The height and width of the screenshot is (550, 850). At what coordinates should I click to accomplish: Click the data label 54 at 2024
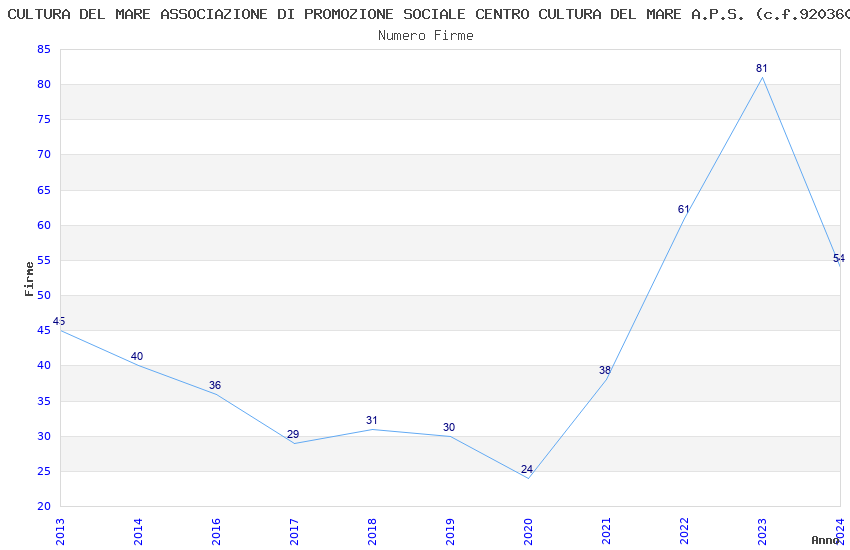839,258
